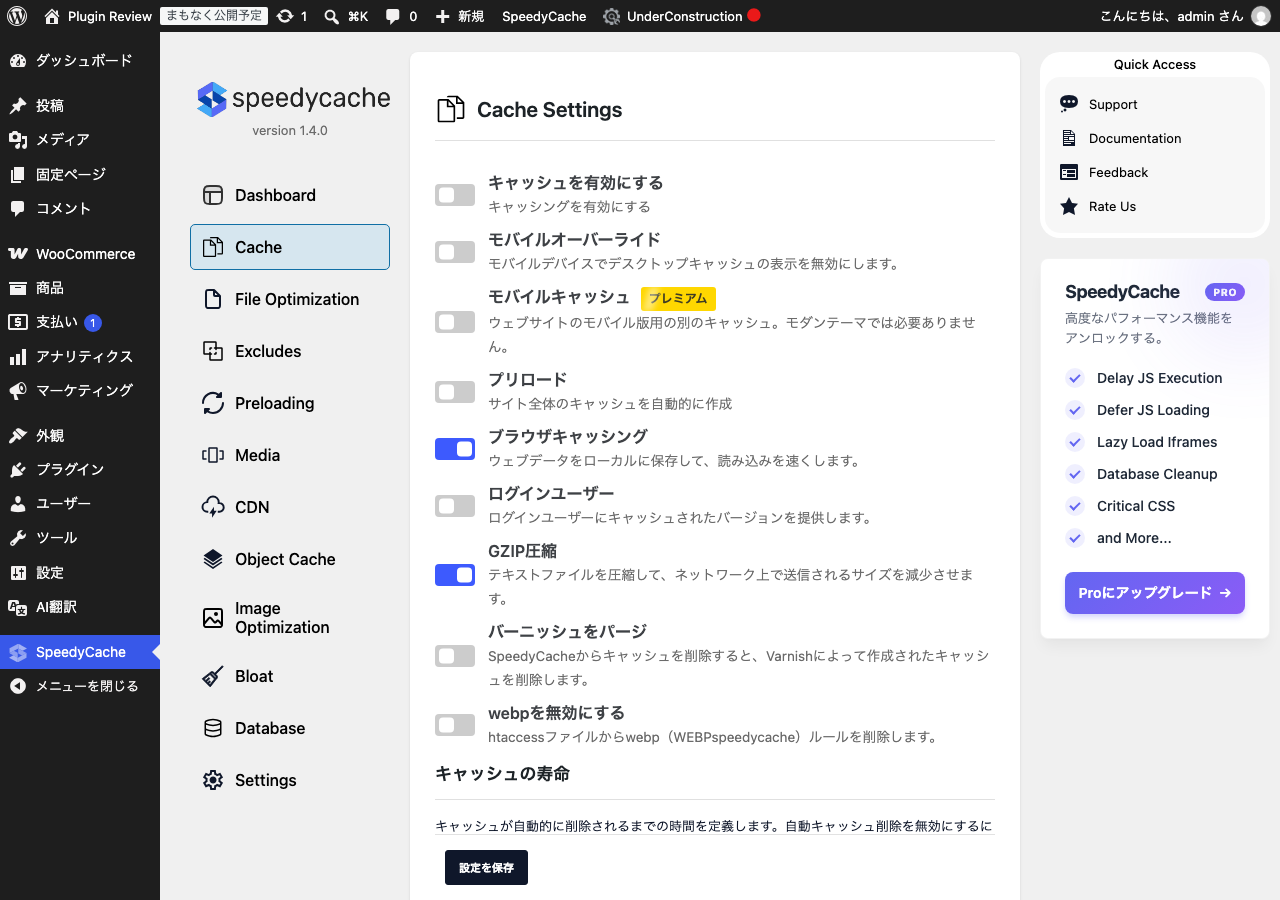Viewport: 1280px width, 900px height.
Task: Click the ユーザー person icon
Action: pos(18,504)
